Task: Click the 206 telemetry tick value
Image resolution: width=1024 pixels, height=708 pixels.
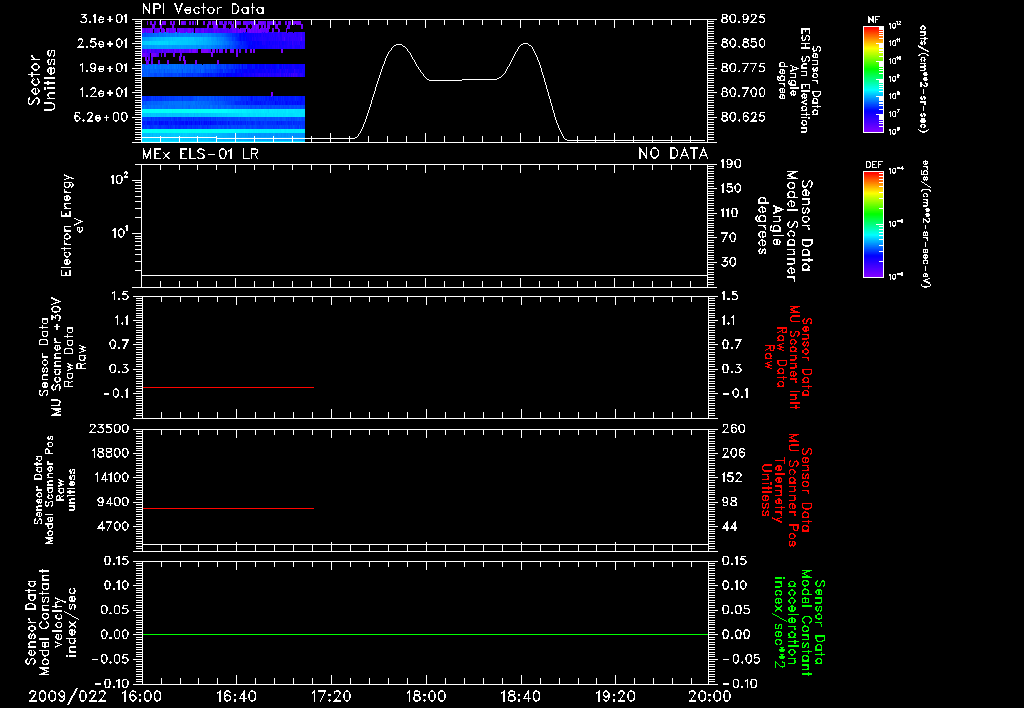Action: point(733,453)
